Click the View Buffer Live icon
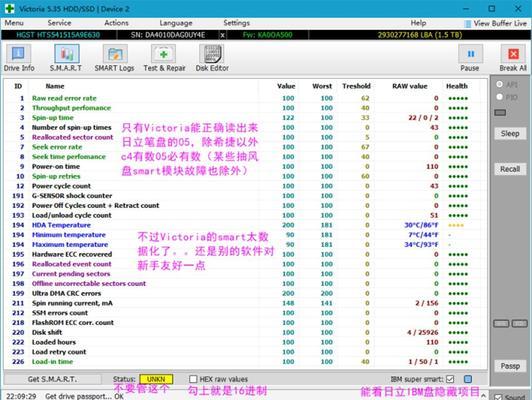Screen dimensions: 532x400 tap(468, 23)
